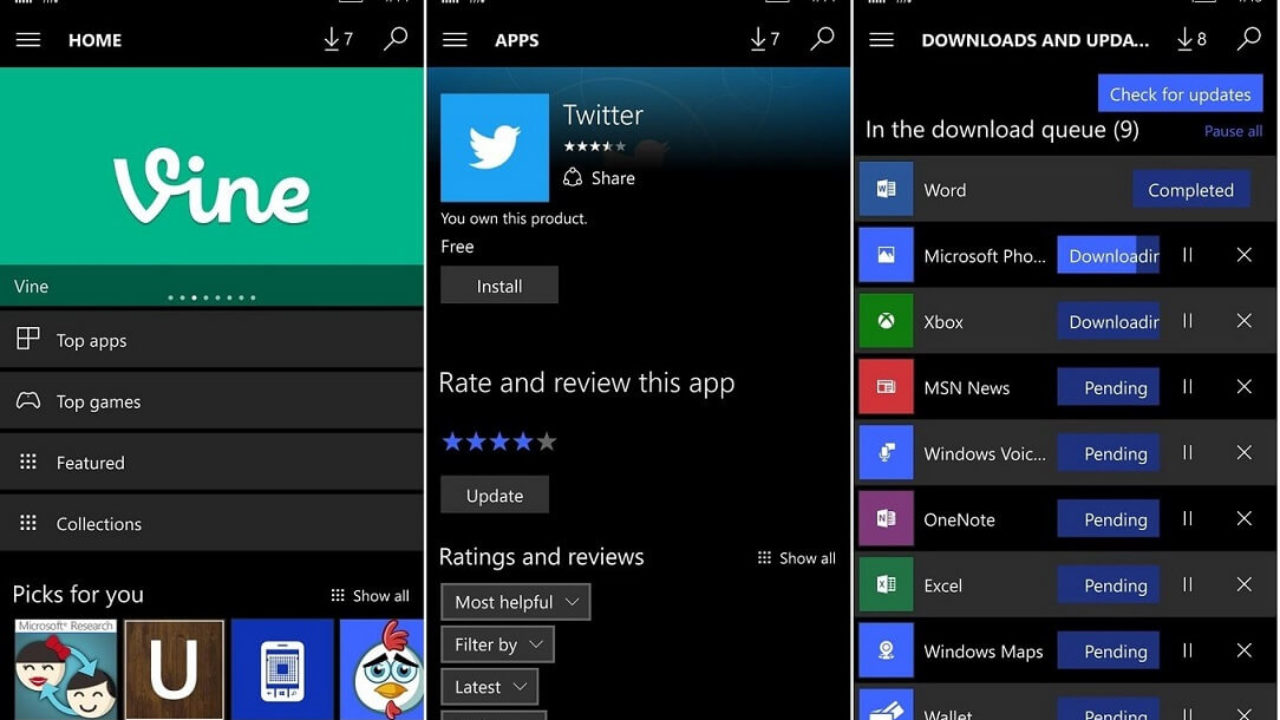Screen dimensions: 1280x720
Task: Tap the Pause all link
Action: [x=1233, y=131]
